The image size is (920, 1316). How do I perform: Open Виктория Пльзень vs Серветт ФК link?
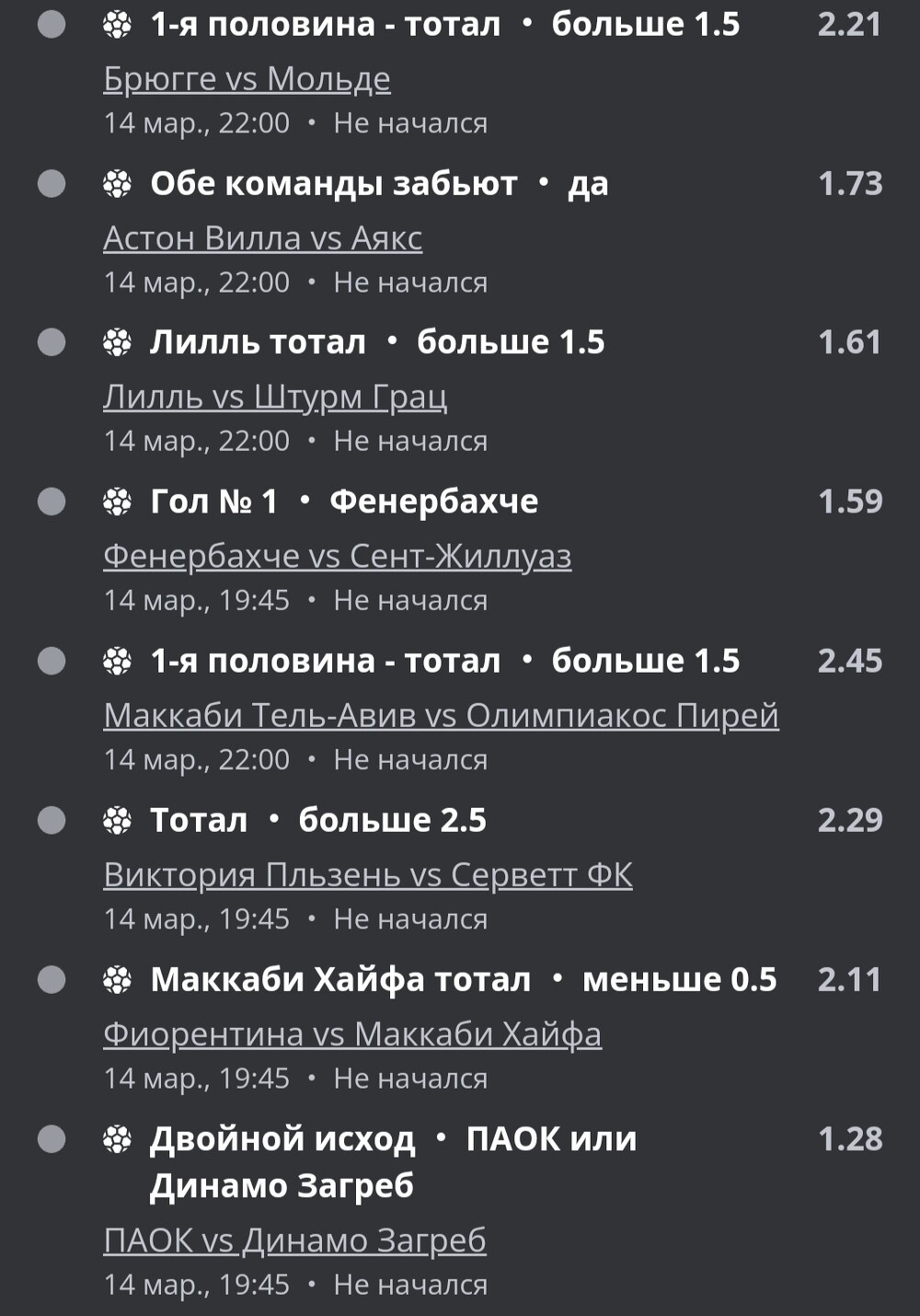pyautogui.click(x=368, y=874)
